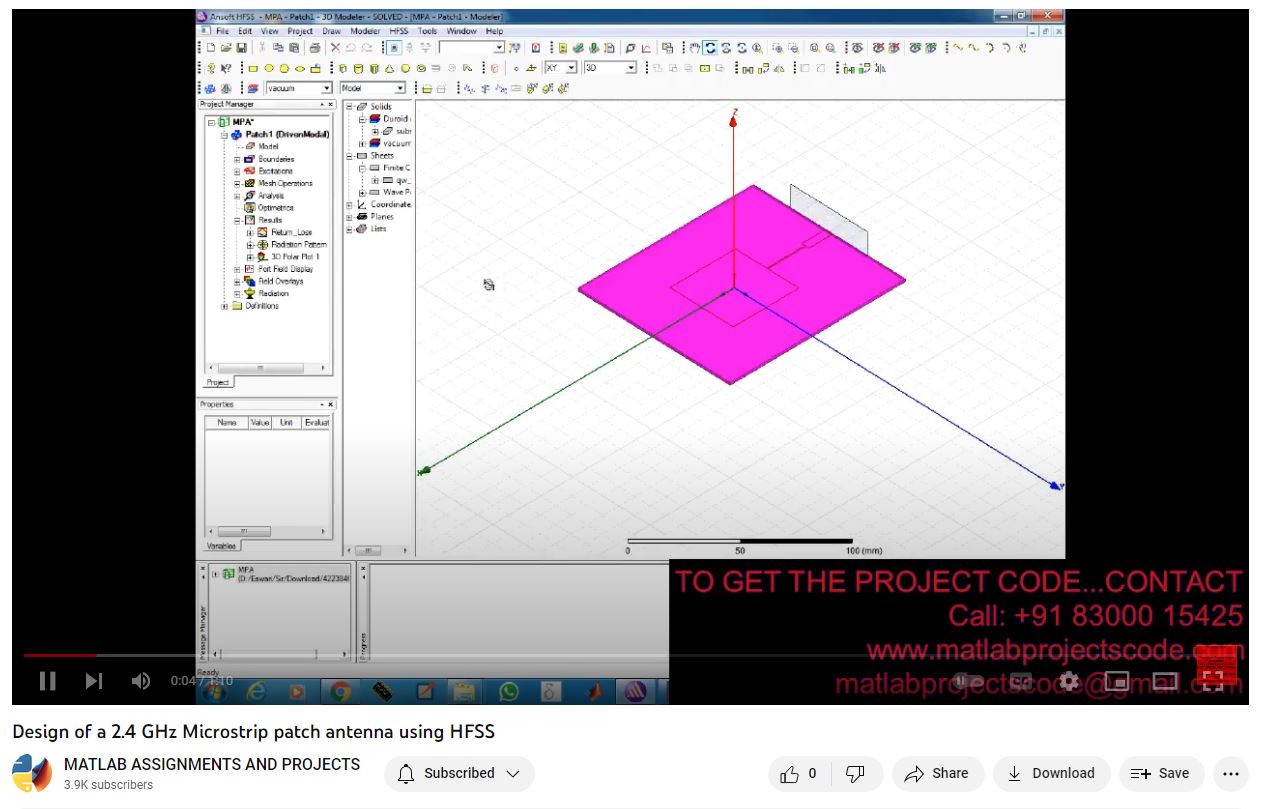1261x809 pixels.
Task: Click the Download button
Action: tap(1050, 773)
